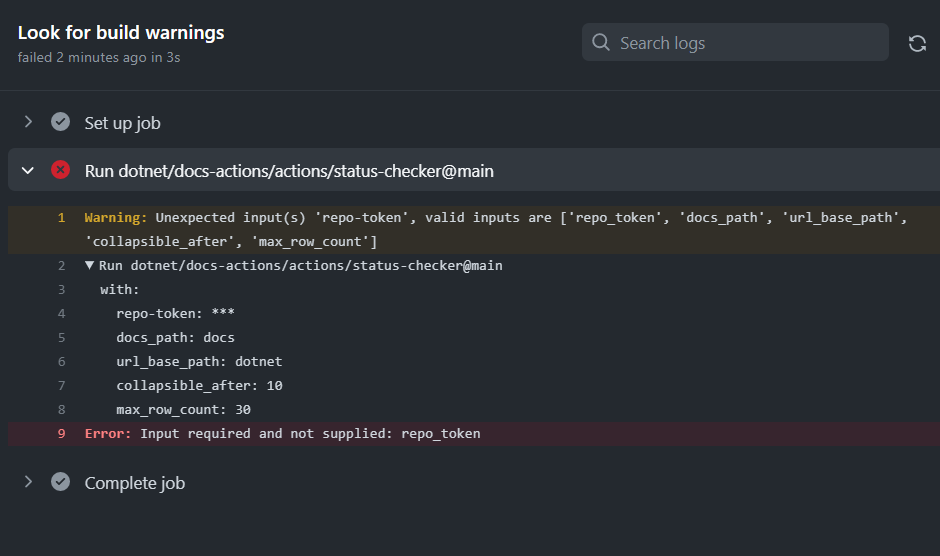Click the Error message log line
This screenshot has width=940, height=556.
click(x=474, y=434)
